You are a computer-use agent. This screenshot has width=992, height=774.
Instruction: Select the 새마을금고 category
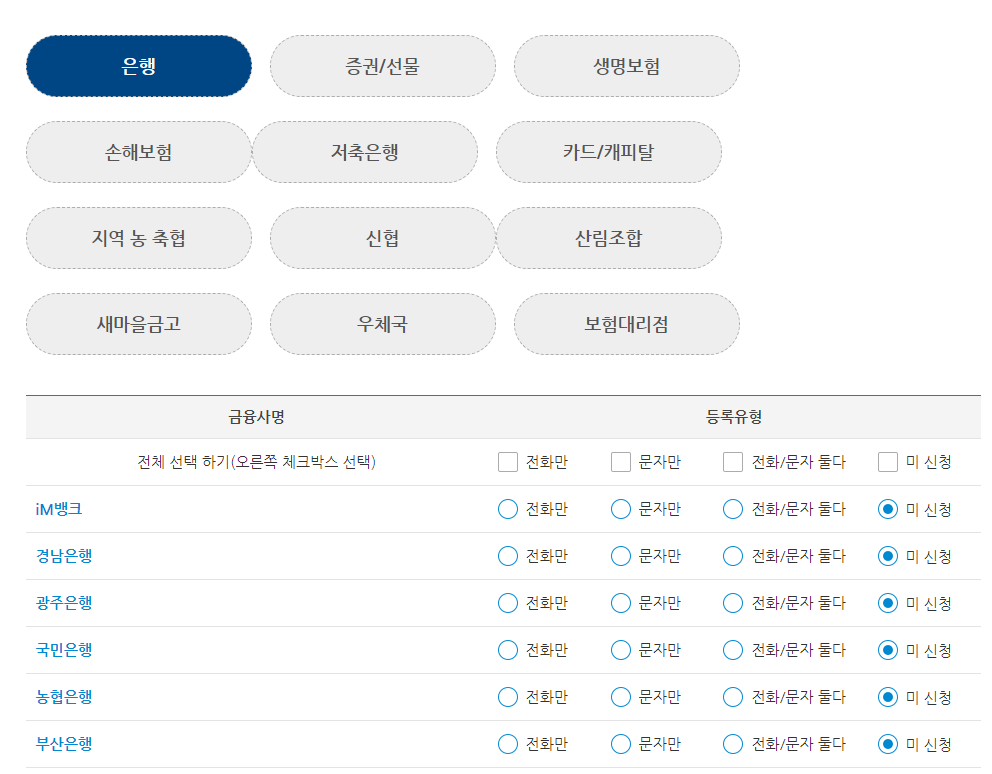pos(138,323)
